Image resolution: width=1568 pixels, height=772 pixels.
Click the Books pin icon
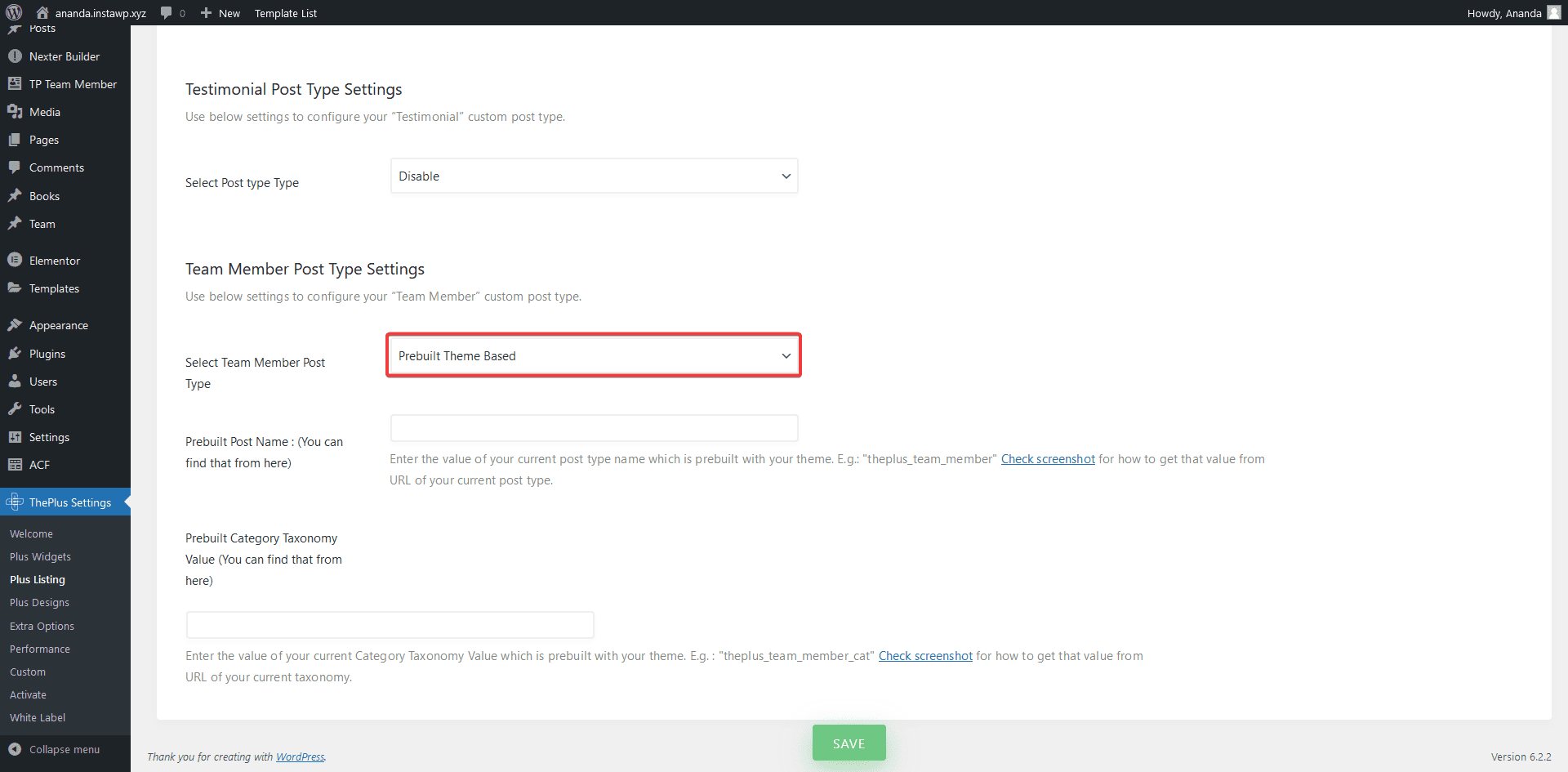(15, 195)
